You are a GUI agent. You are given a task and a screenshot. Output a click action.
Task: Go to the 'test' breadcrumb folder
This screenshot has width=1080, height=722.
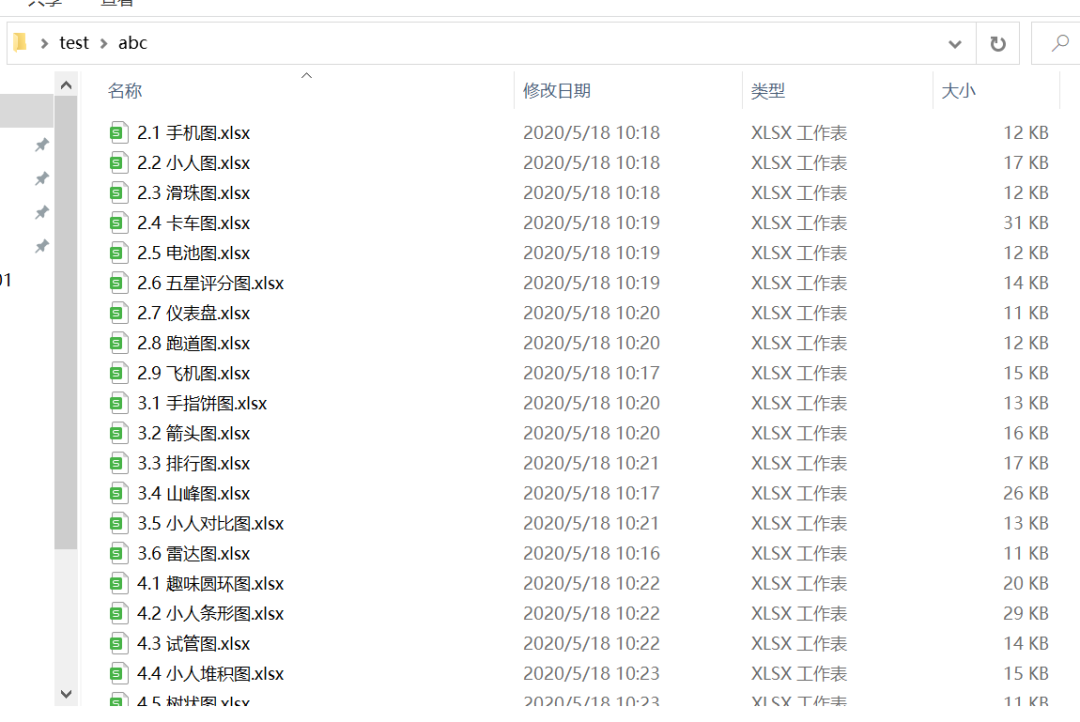tap(74, 43)
